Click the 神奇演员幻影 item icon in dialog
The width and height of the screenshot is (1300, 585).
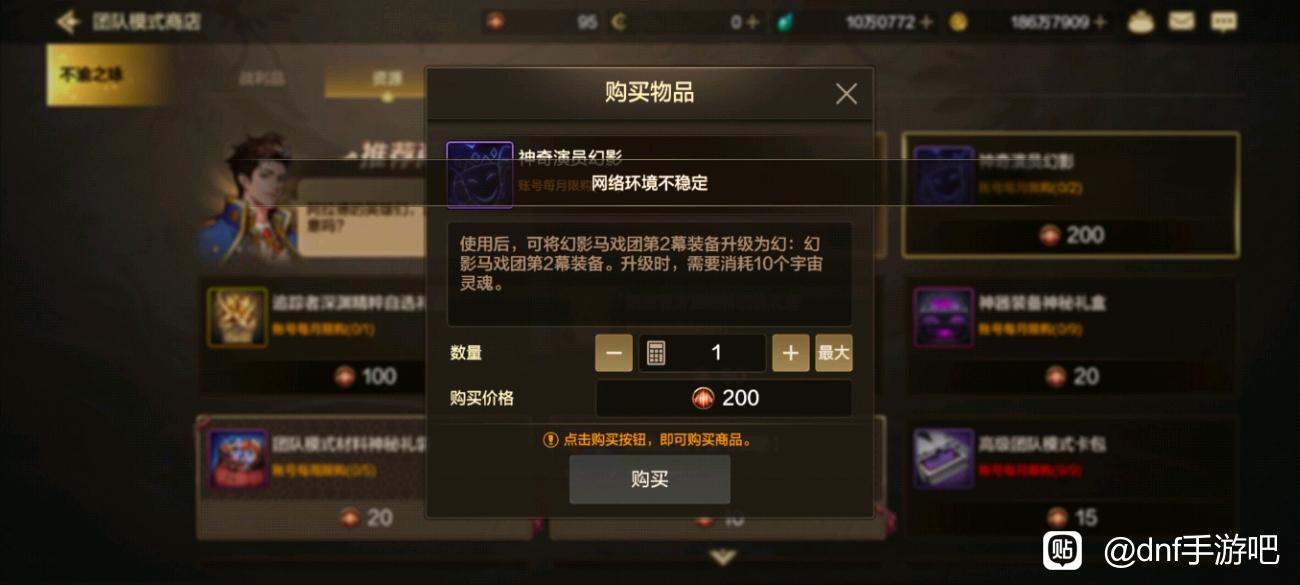[480, 175]
